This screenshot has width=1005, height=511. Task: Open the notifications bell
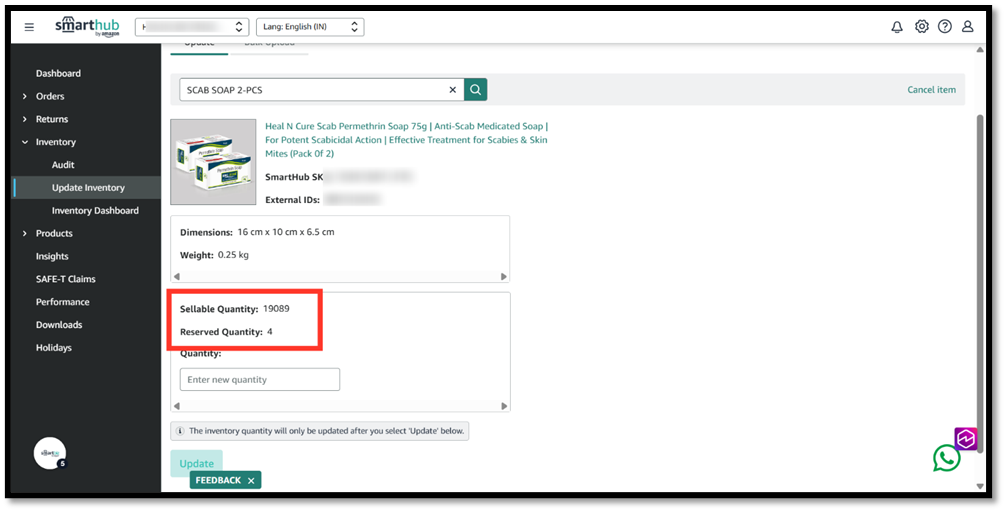click(897, 27)
